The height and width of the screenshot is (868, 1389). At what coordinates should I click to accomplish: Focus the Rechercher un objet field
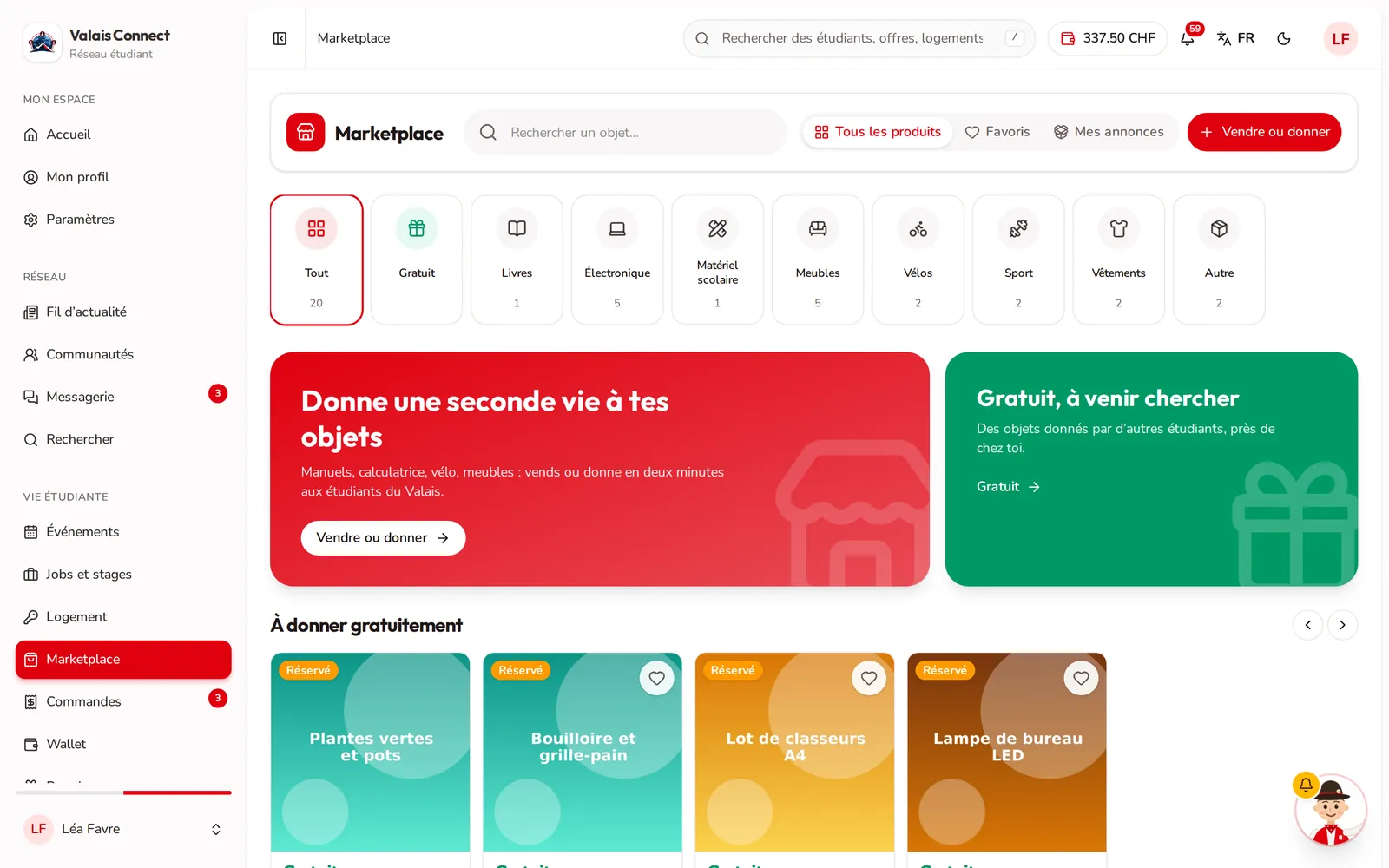coord(625,133)
